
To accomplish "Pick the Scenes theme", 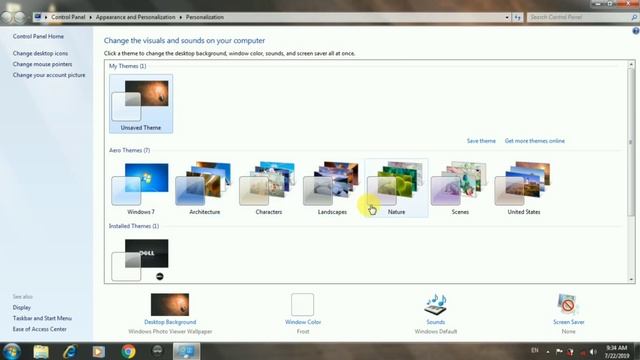I will pos(460,188).
